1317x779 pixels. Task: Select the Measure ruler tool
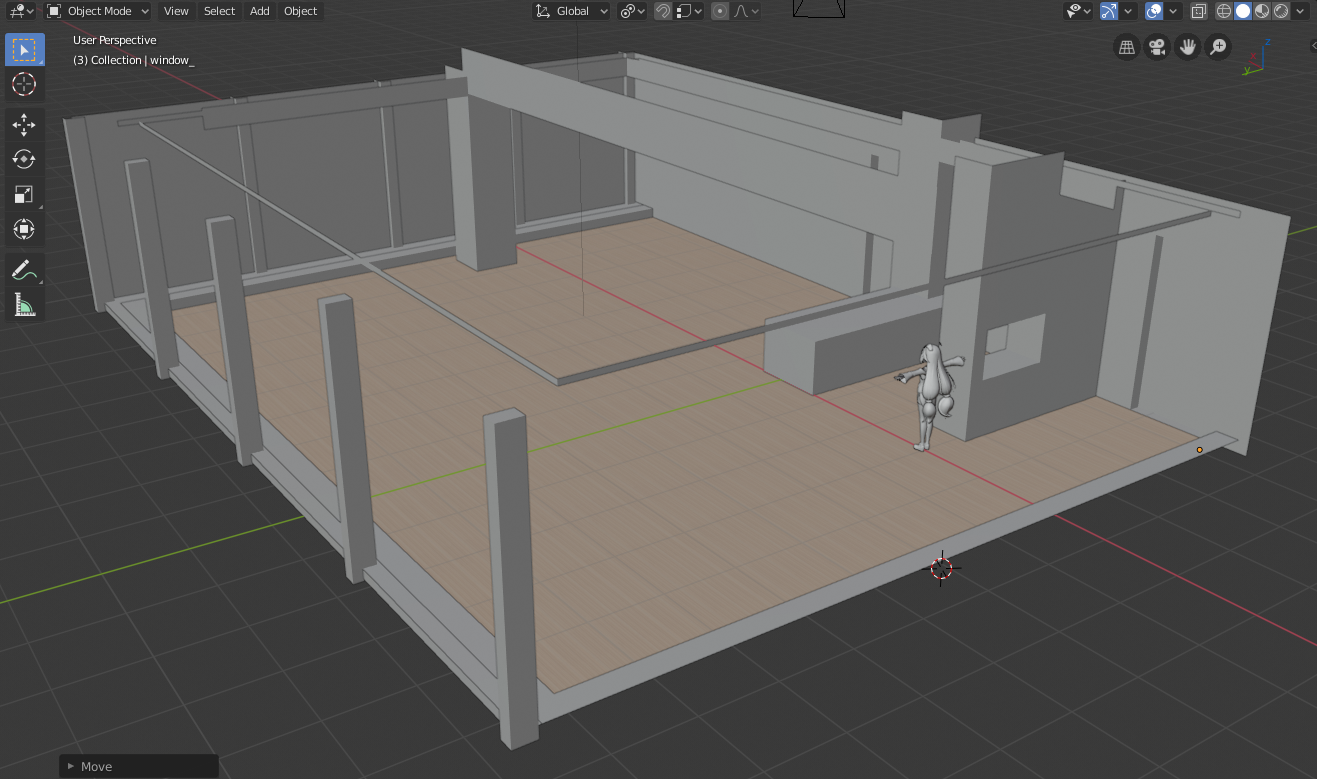coord(24,305)
